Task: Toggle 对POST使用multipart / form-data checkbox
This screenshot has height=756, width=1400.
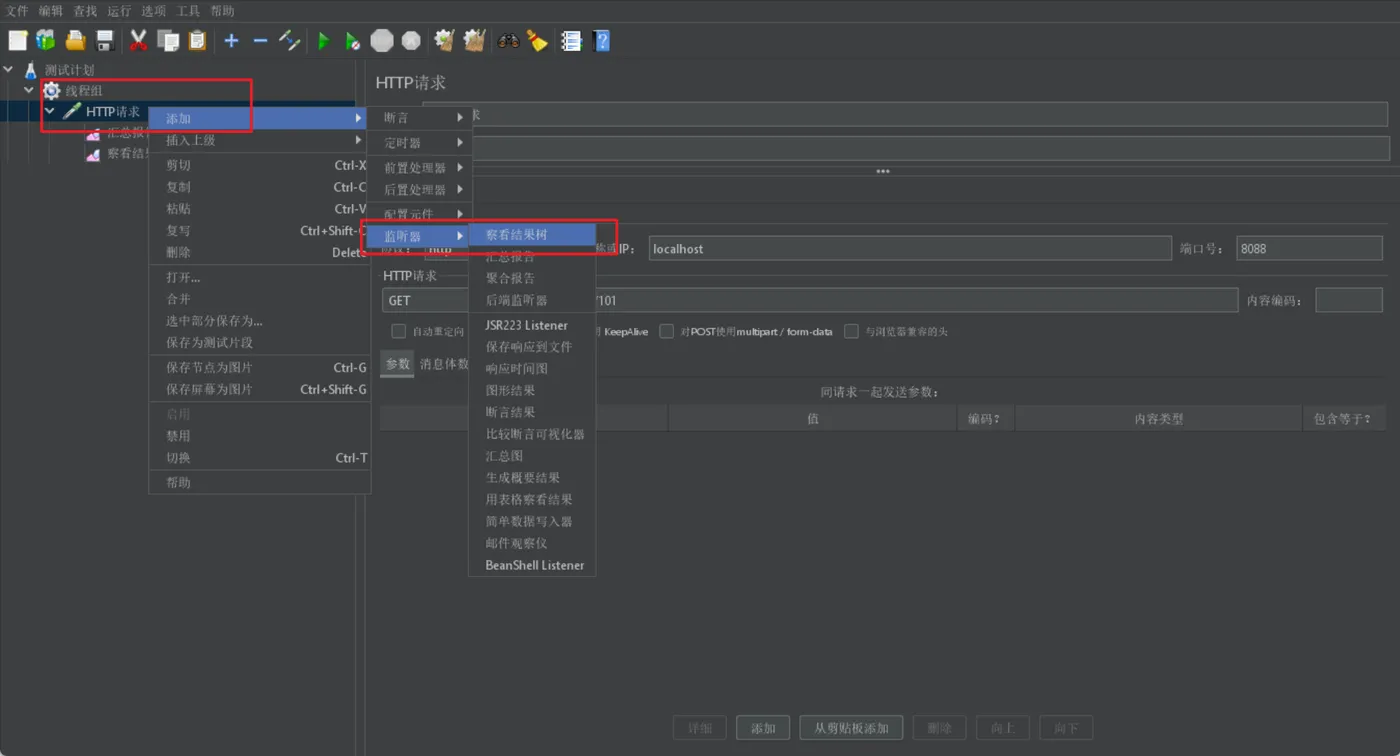Action: pos(666,331)
